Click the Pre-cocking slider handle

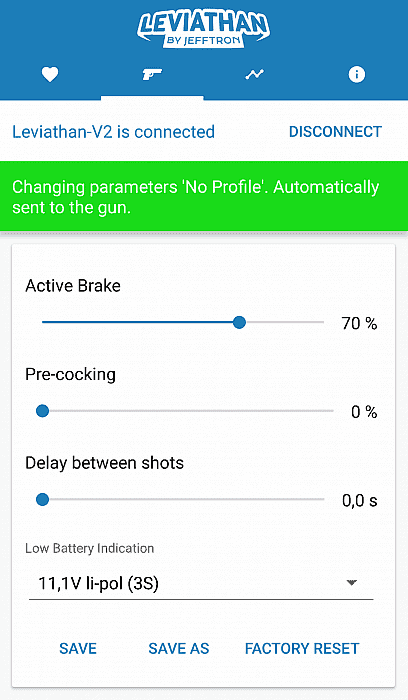pyautogui.click(x=42, y=411)
